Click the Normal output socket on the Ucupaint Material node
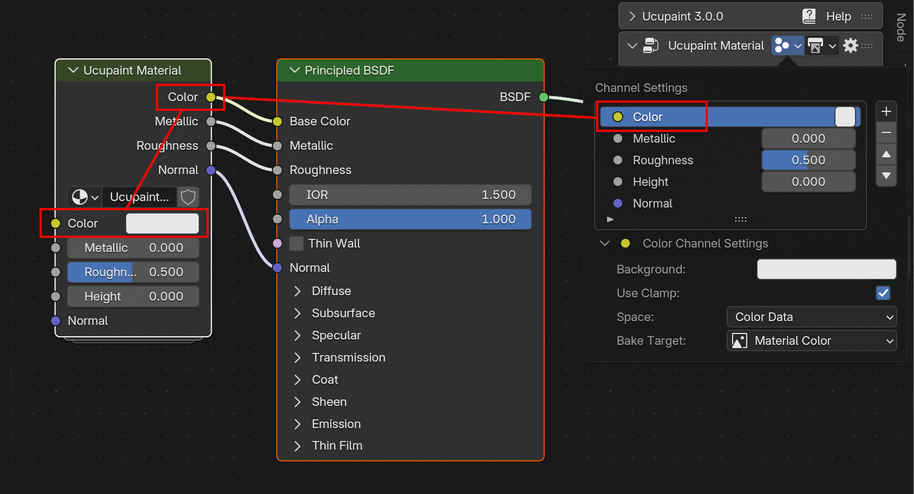The image size is (914, 494). click(211, 170)
